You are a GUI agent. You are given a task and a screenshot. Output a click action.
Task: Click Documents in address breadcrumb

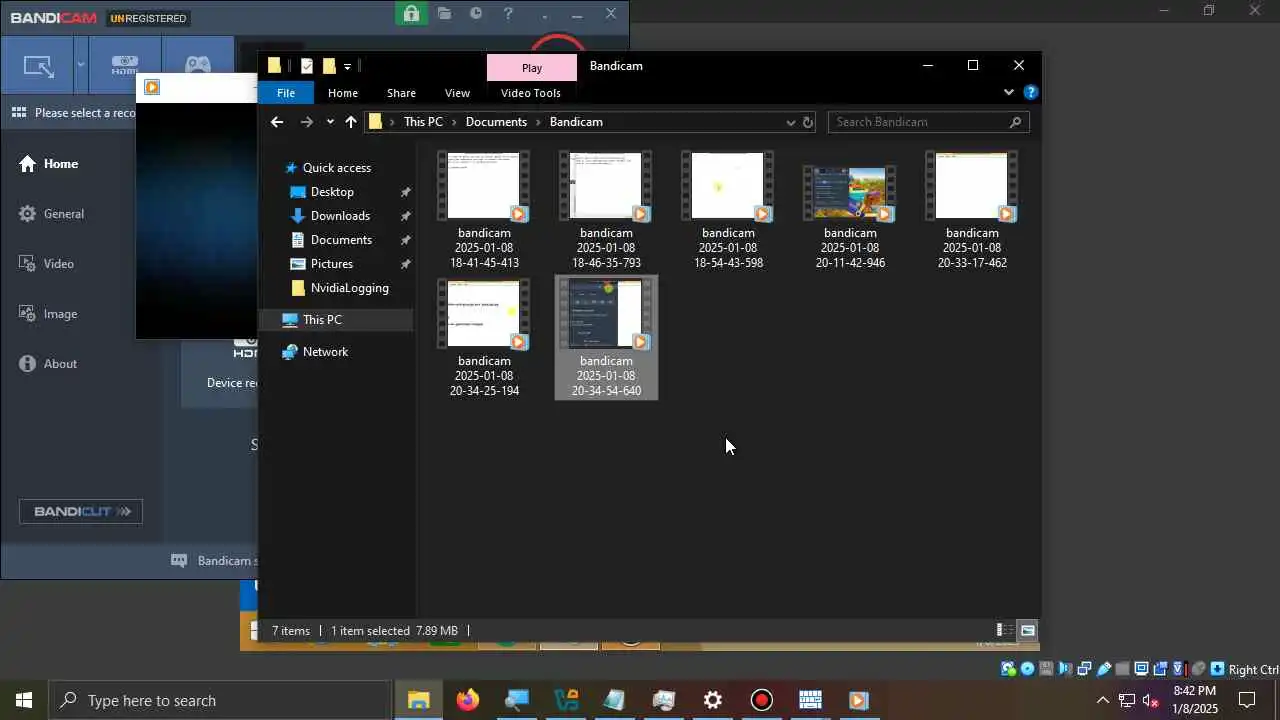coord(496,122)
